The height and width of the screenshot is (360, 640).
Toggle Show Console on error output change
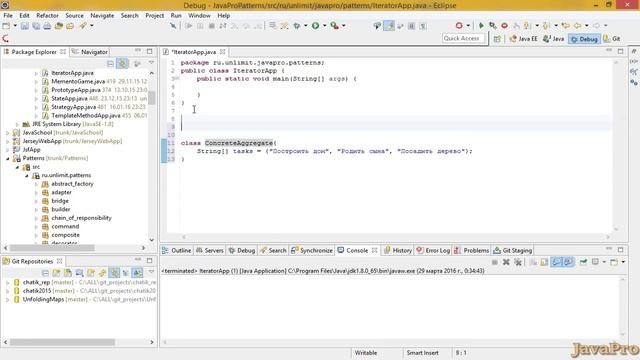pos(568,262)
